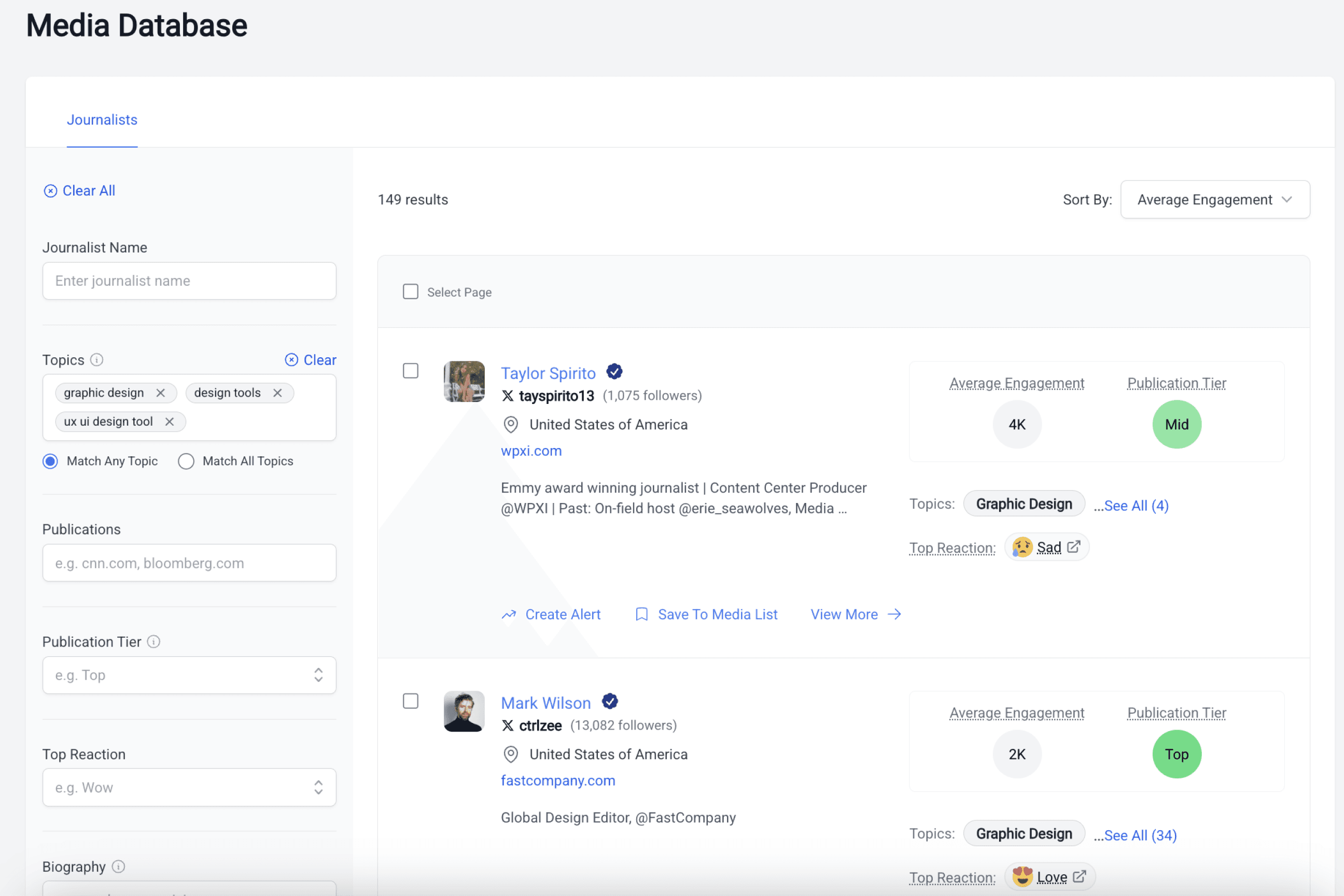Select Taylor Spirito's checkbox
This screenshot has width=1344, height=896.
pos(410,371)
